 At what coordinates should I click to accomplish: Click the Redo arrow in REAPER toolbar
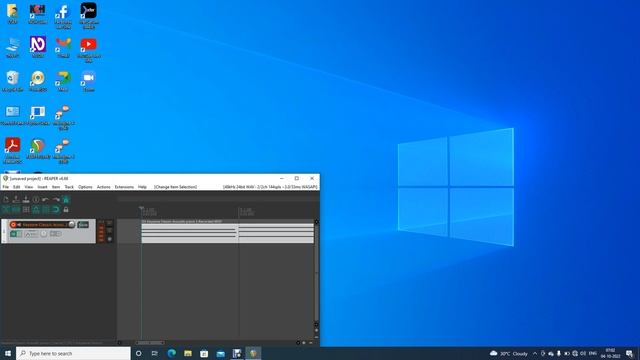point(56,199)
